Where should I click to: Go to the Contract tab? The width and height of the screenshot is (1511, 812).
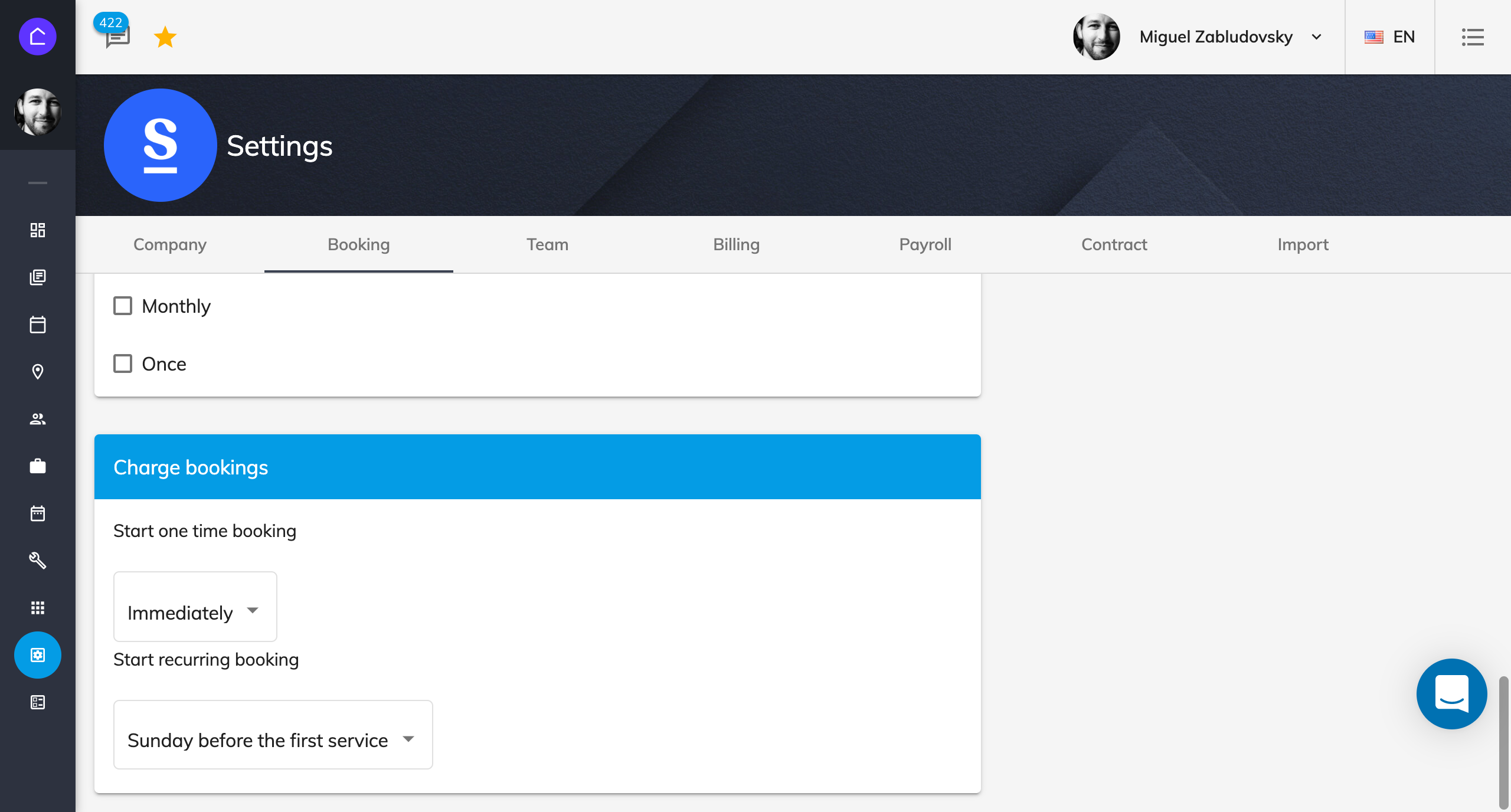coord(1114,244)
